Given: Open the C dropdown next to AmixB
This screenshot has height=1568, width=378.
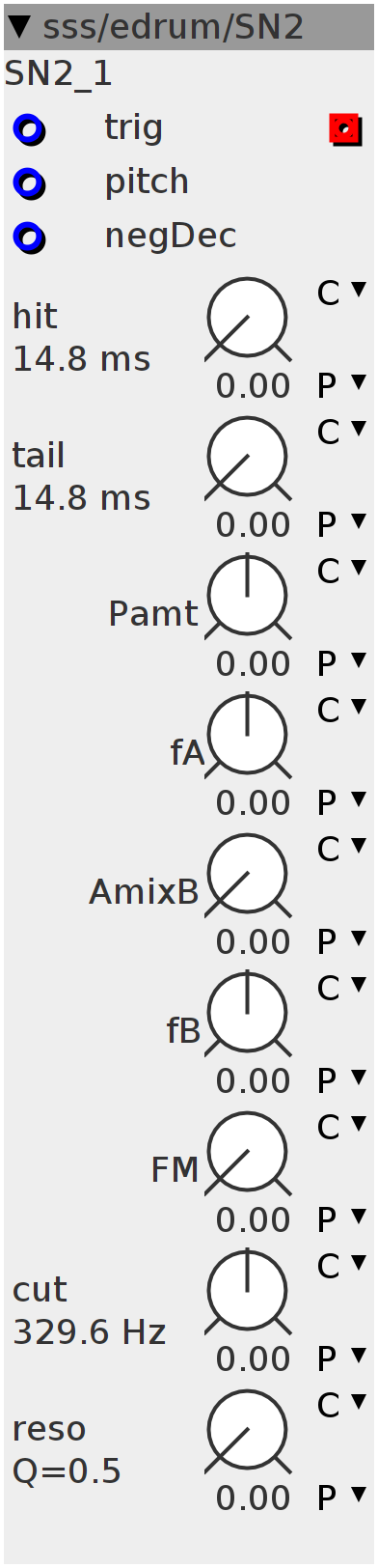Looking at the screenshot, I should click(342, 849).
